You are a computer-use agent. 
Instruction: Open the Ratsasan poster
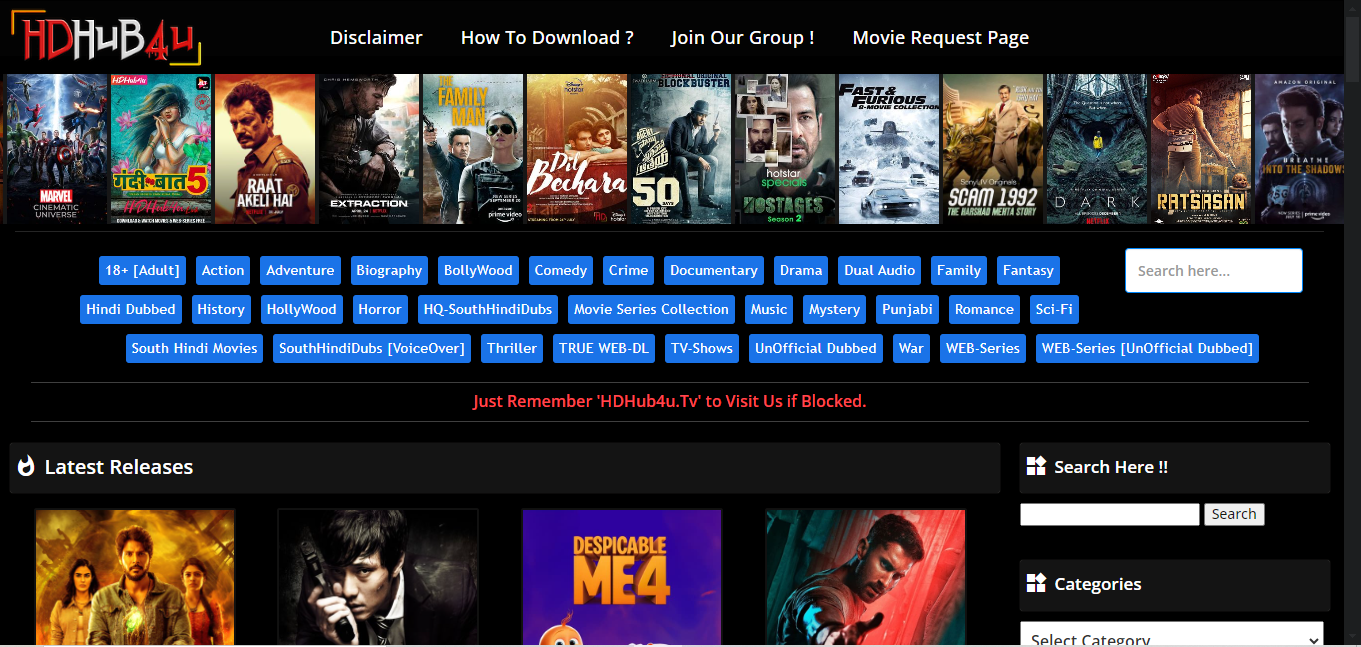coord(1201,148)
